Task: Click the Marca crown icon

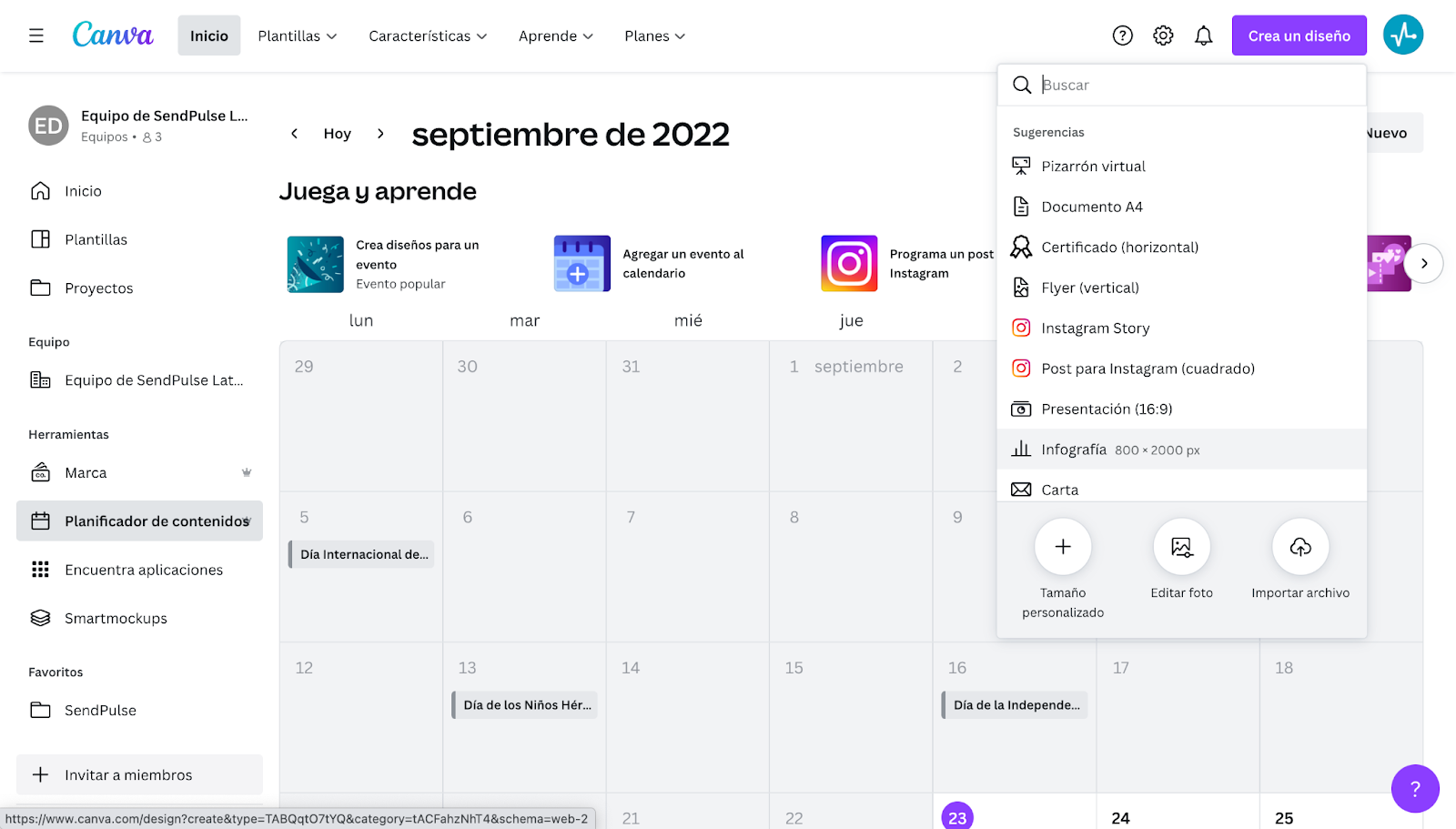Action: (247, 472)
